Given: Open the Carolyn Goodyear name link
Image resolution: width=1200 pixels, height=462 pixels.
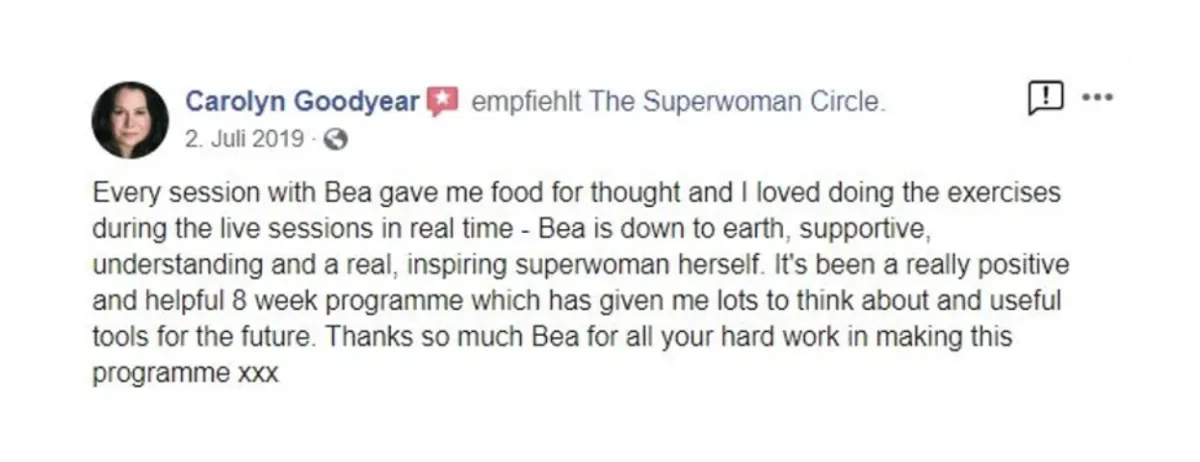Looking at the screenshot, I should tap(303, 102).
